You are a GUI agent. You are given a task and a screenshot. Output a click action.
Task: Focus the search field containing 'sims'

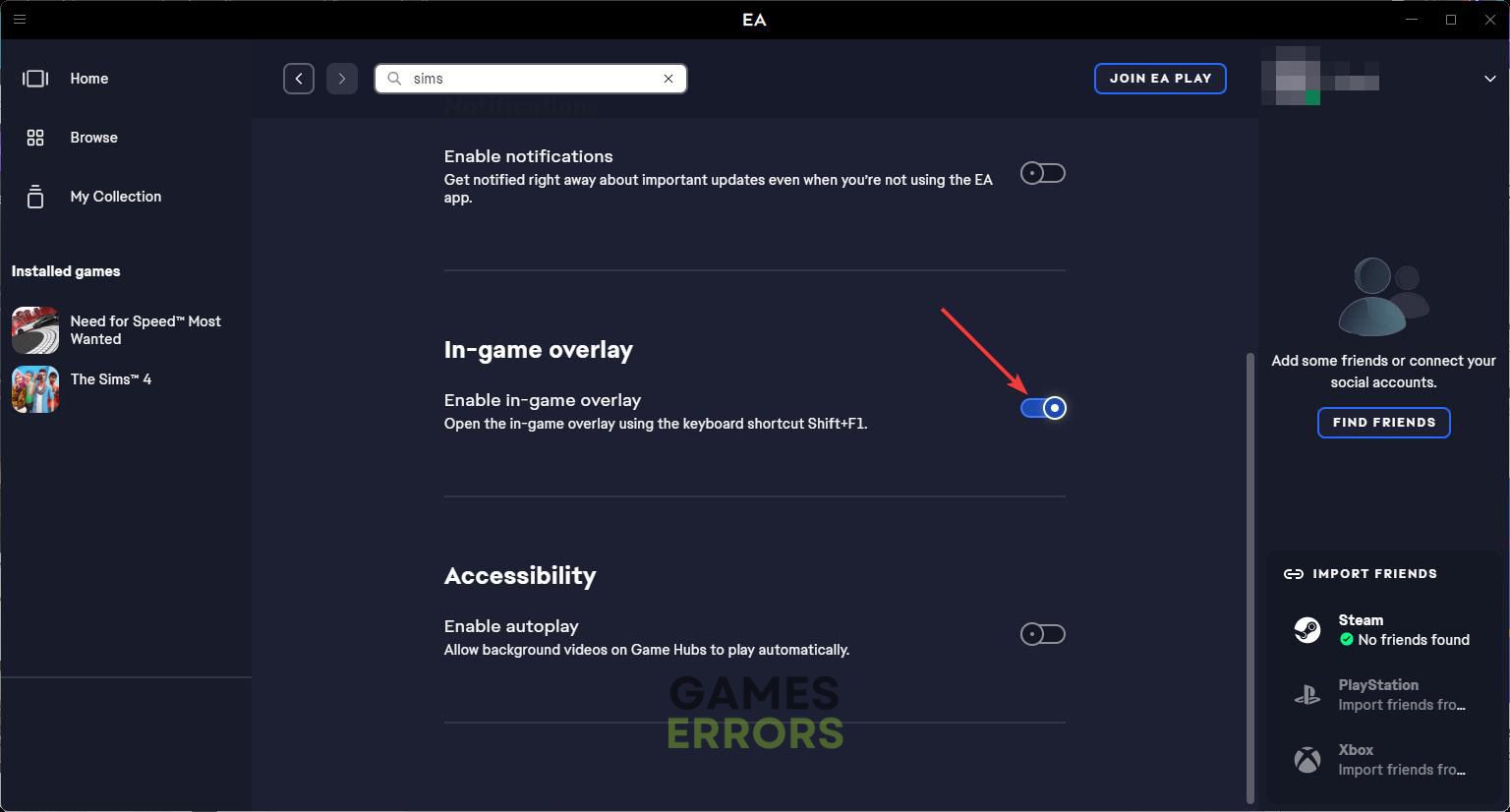pos(531,79)
